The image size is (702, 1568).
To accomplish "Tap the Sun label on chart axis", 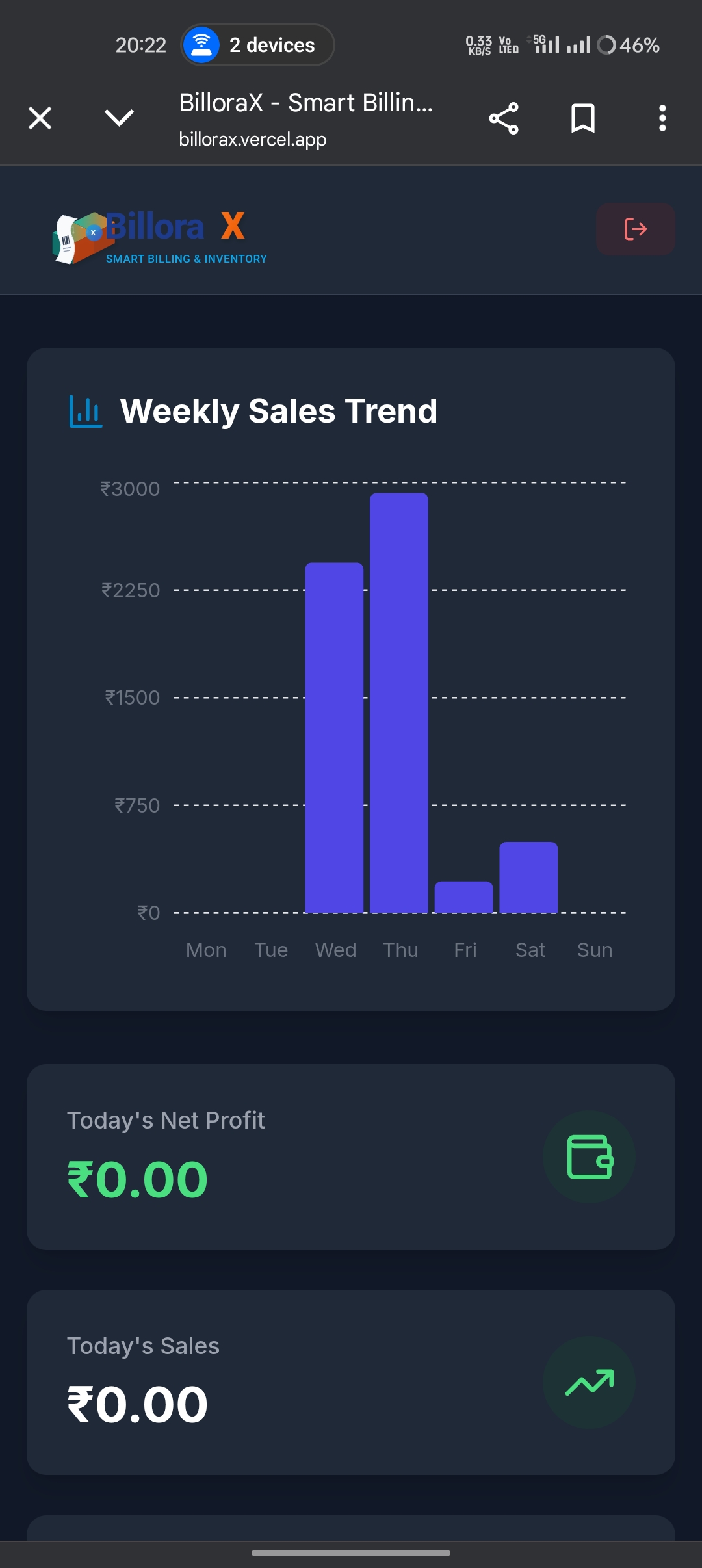I will pyautogui.click(x=595, y=950).
